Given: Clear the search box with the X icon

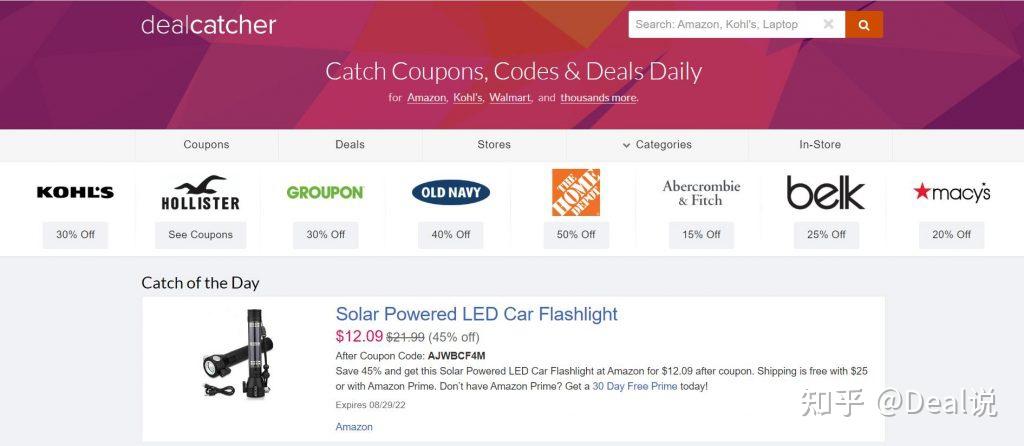Looking at the screenshot, I should (x=828, y=25).
